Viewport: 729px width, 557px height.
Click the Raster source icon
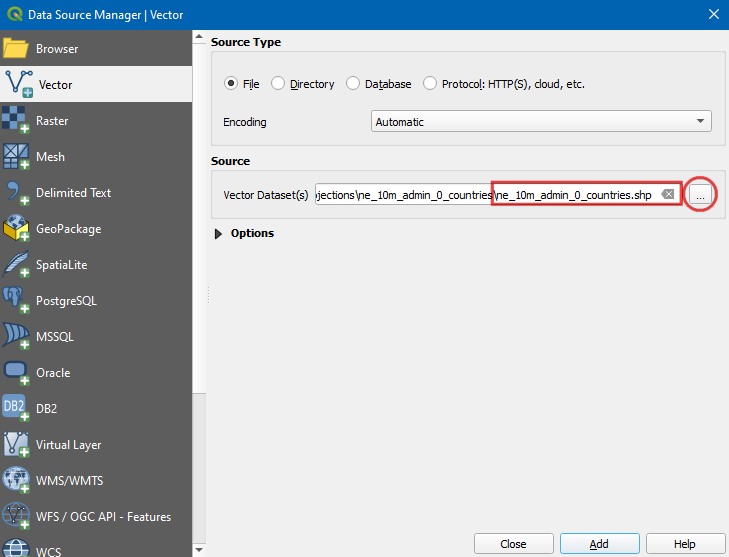[x=16, y=121]
